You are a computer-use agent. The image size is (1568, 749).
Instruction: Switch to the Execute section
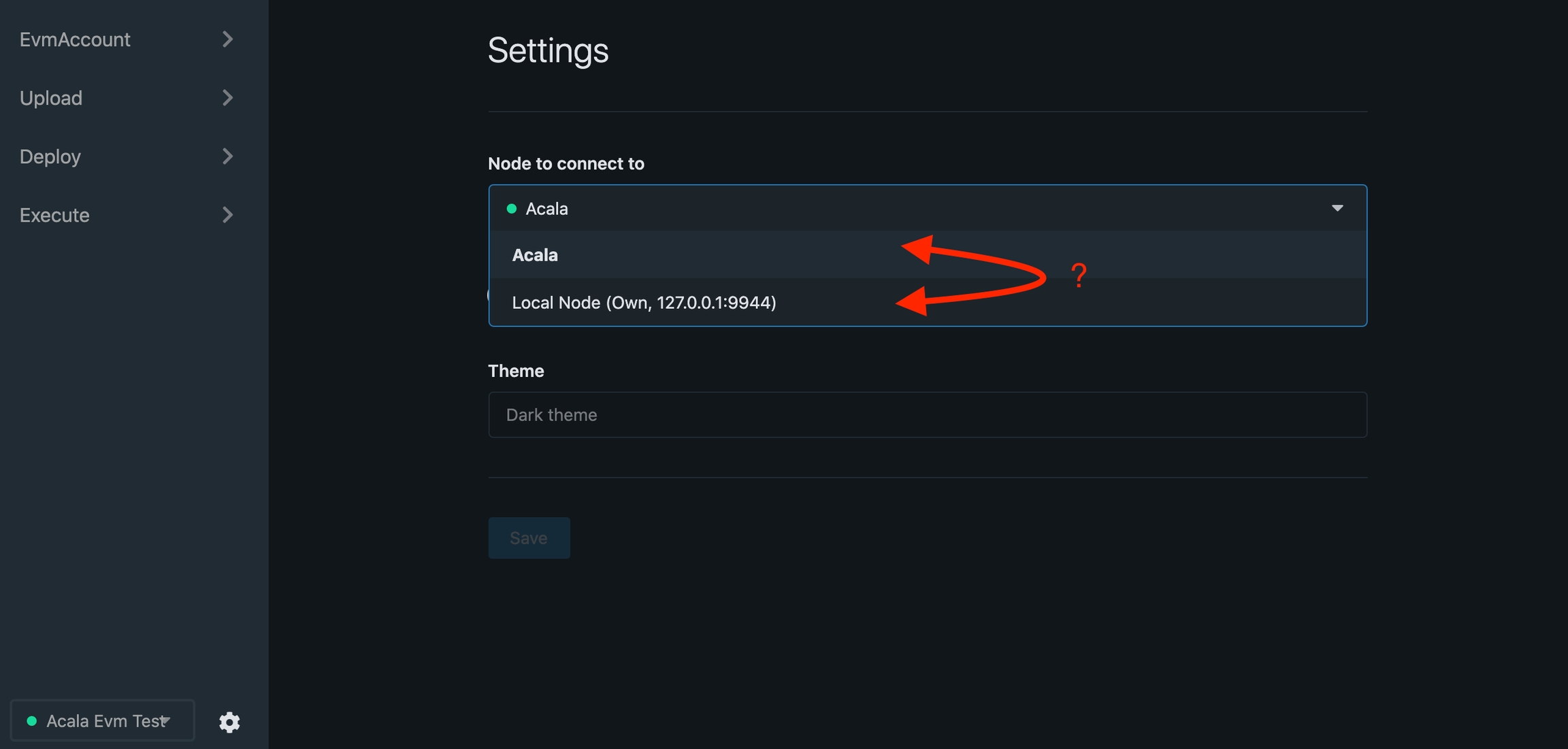point(54,215)
